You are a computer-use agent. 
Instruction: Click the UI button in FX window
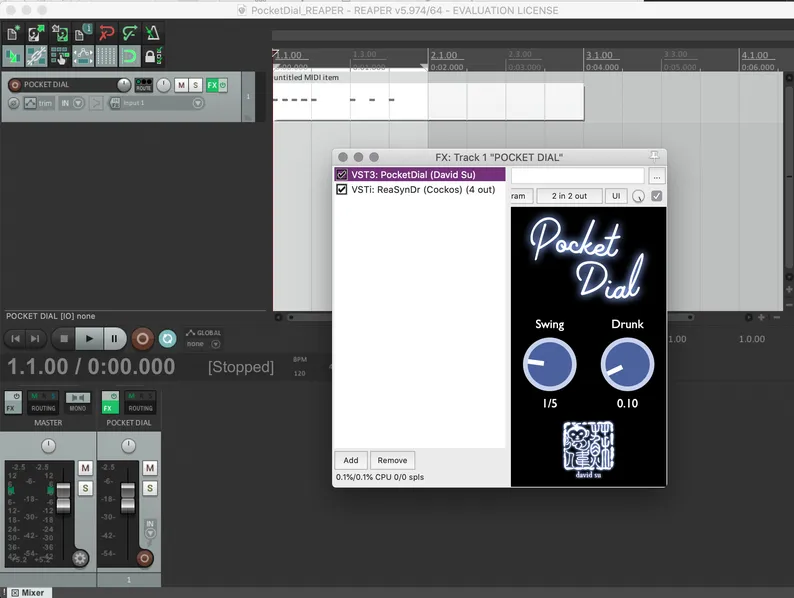point(616,196)
